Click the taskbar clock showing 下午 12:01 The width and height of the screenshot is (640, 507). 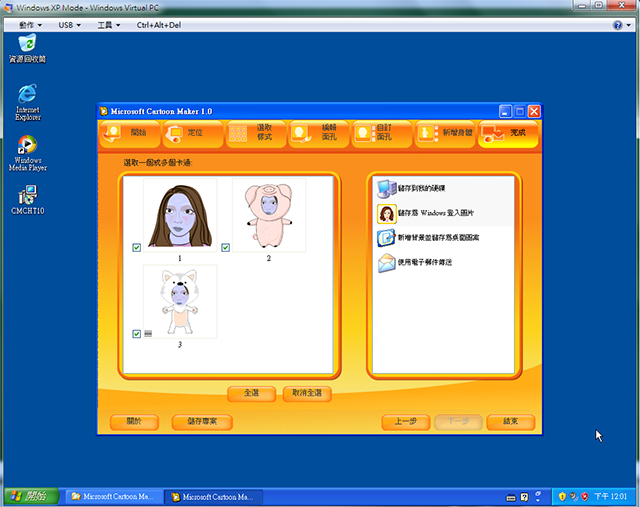[610, 496]
